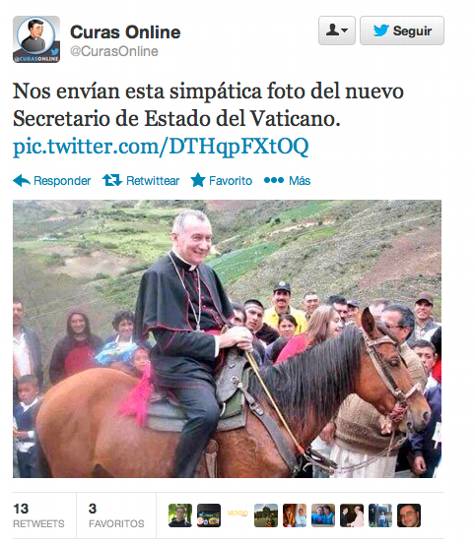Screen dimensions: 475x544
Task: Click the @CurasOnline handle
Action: [114, 51]
